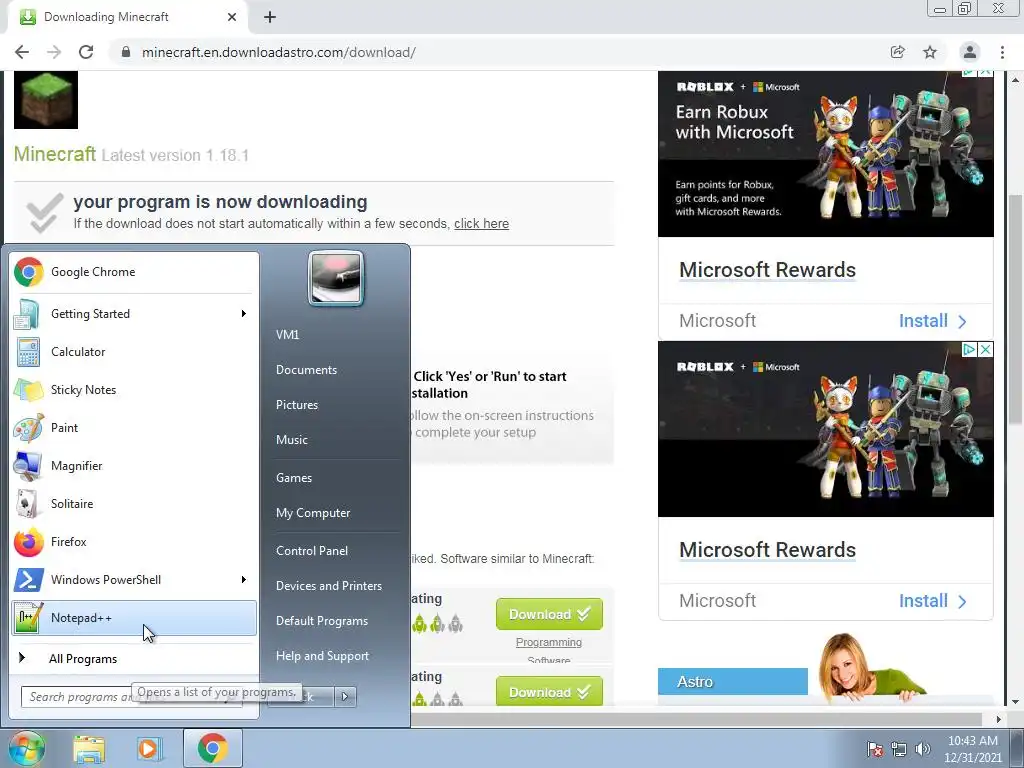Bookmark this page with the star
Screen dimensions: 1024x768
pyautogui.click(x=930, y=52)
